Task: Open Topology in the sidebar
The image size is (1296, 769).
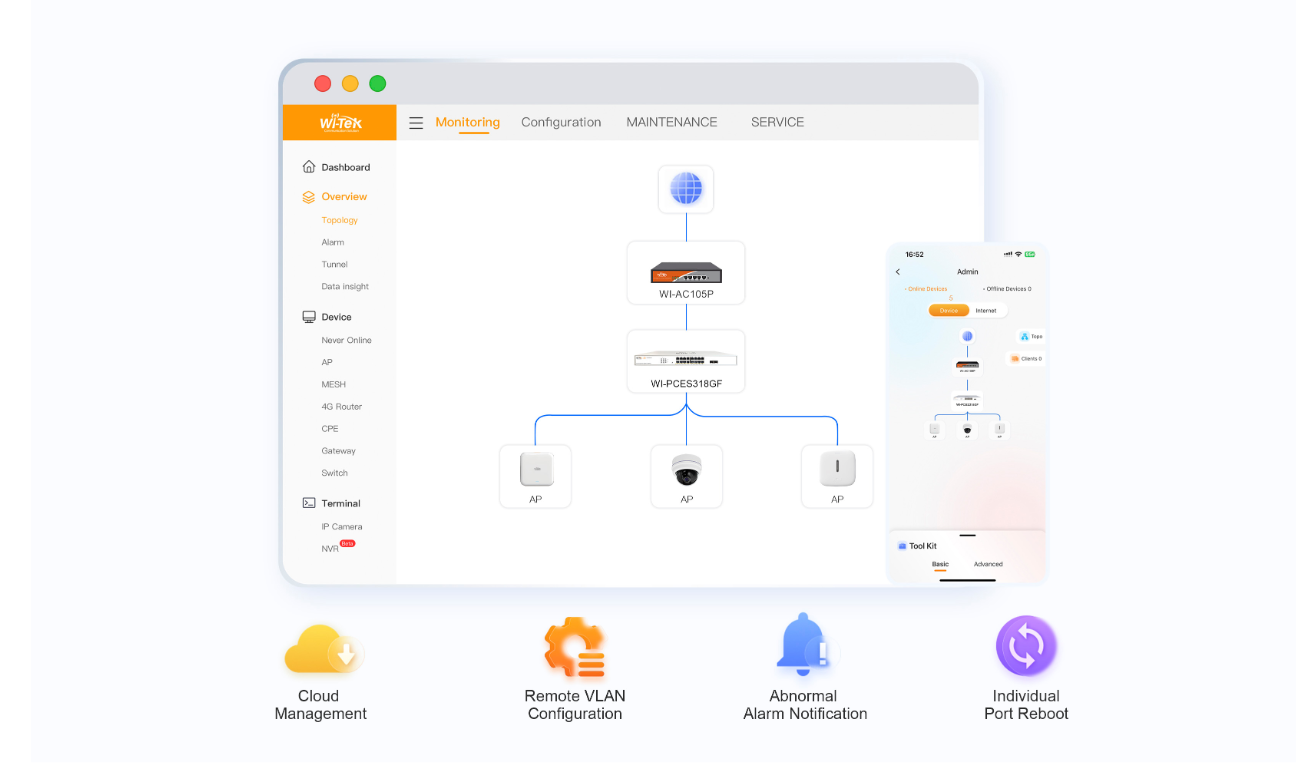Action: [x=340, y=220]
